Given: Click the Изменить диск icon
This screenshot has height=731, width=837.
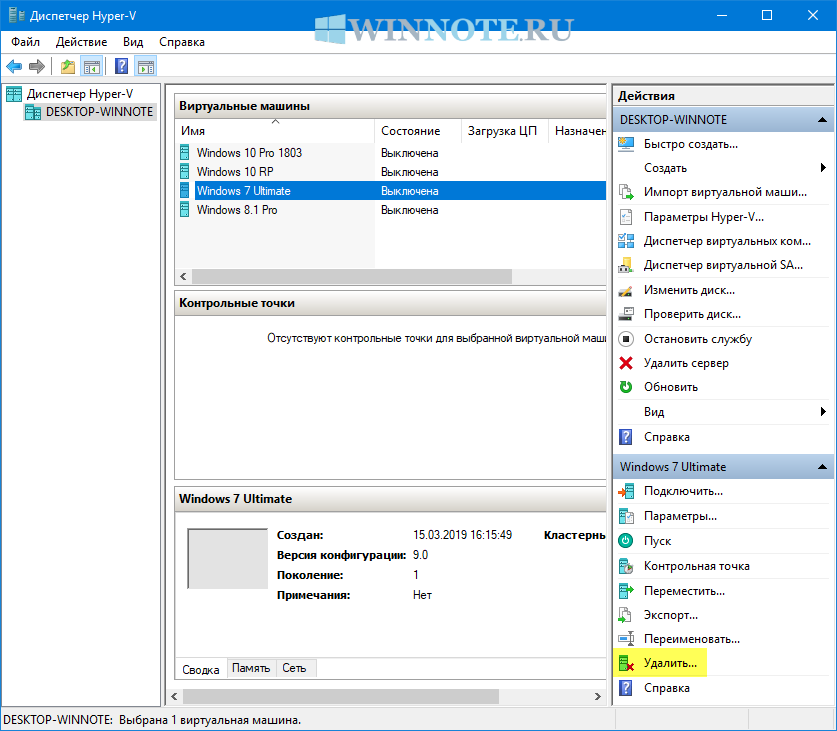Looking at the screenshot, I should point(626,290).
